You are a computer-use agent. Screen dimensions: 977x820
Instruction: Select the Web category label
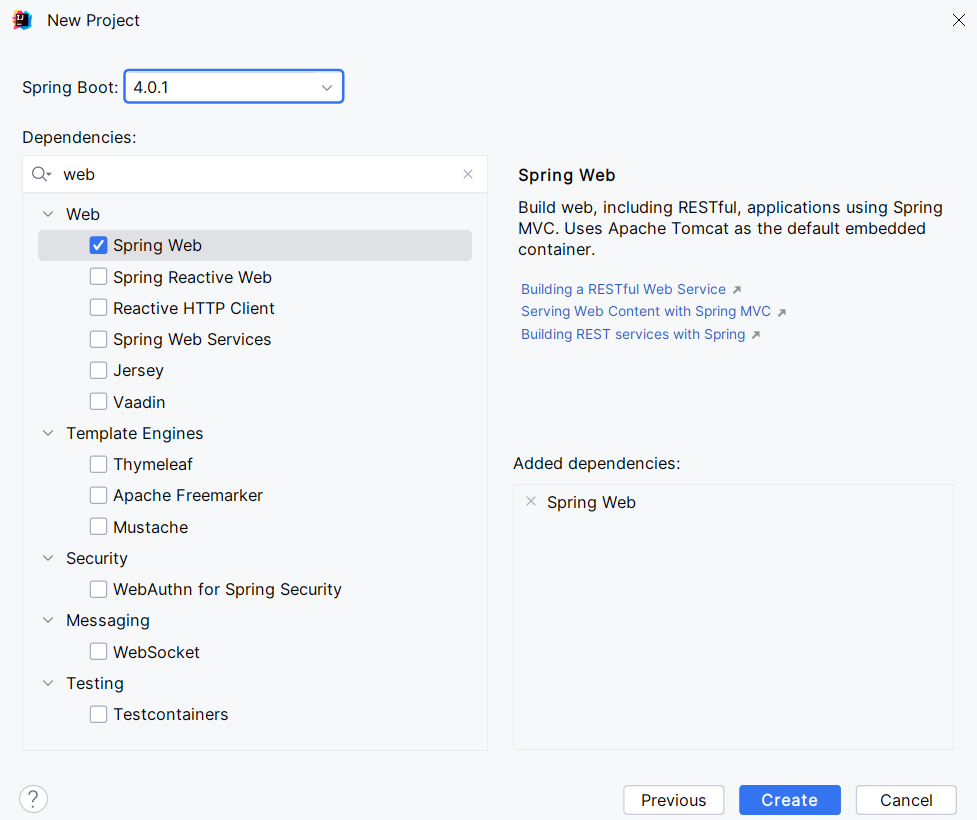(x=83, y=214)
